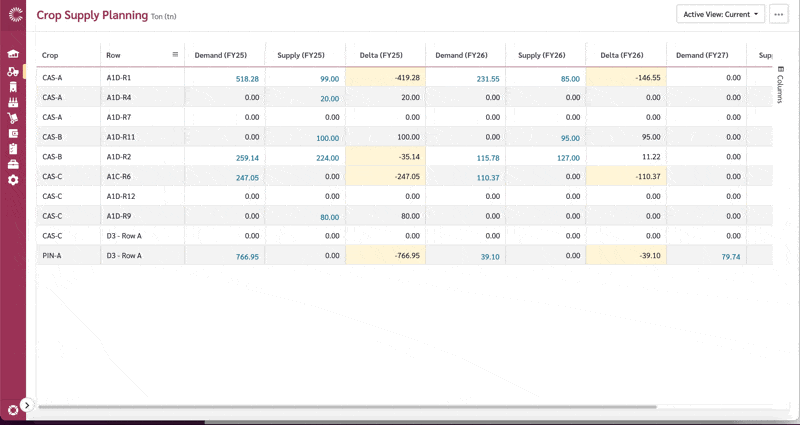Viewport: 800px width, 425px height.
Task: Open the wallet icon in sidebar
Action: click(x=13, y=133)
